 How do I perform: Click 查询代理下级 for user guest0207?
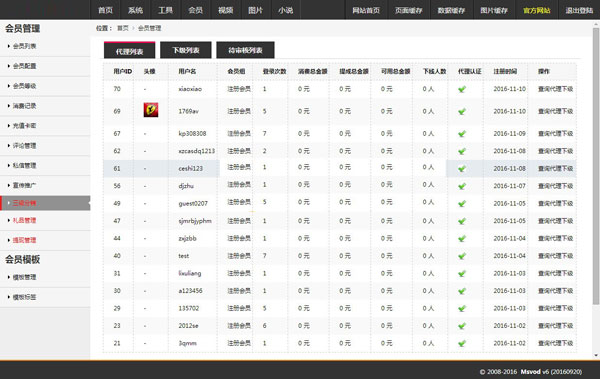pyautogui.click(x=555, y=204)
